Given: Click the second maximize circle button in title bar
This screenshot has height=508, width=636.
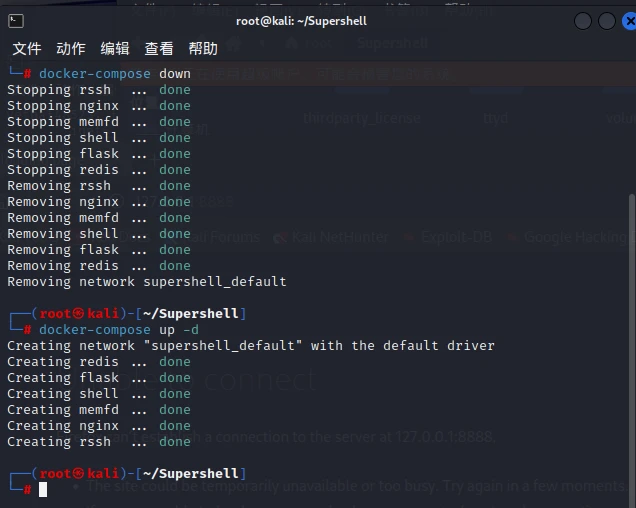Looking at the screenshot, I should [x=607, y=21].
